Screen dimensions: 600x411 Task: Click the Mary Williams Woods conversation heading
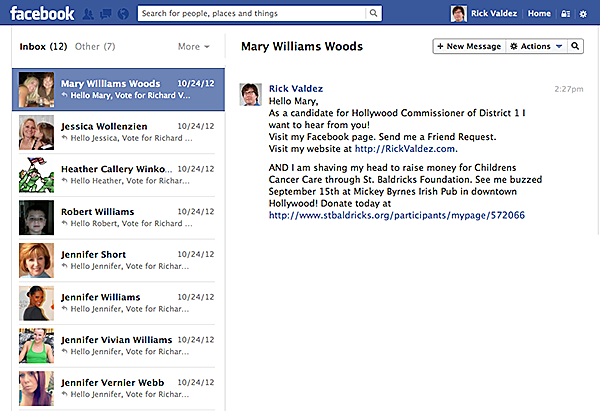302,46
